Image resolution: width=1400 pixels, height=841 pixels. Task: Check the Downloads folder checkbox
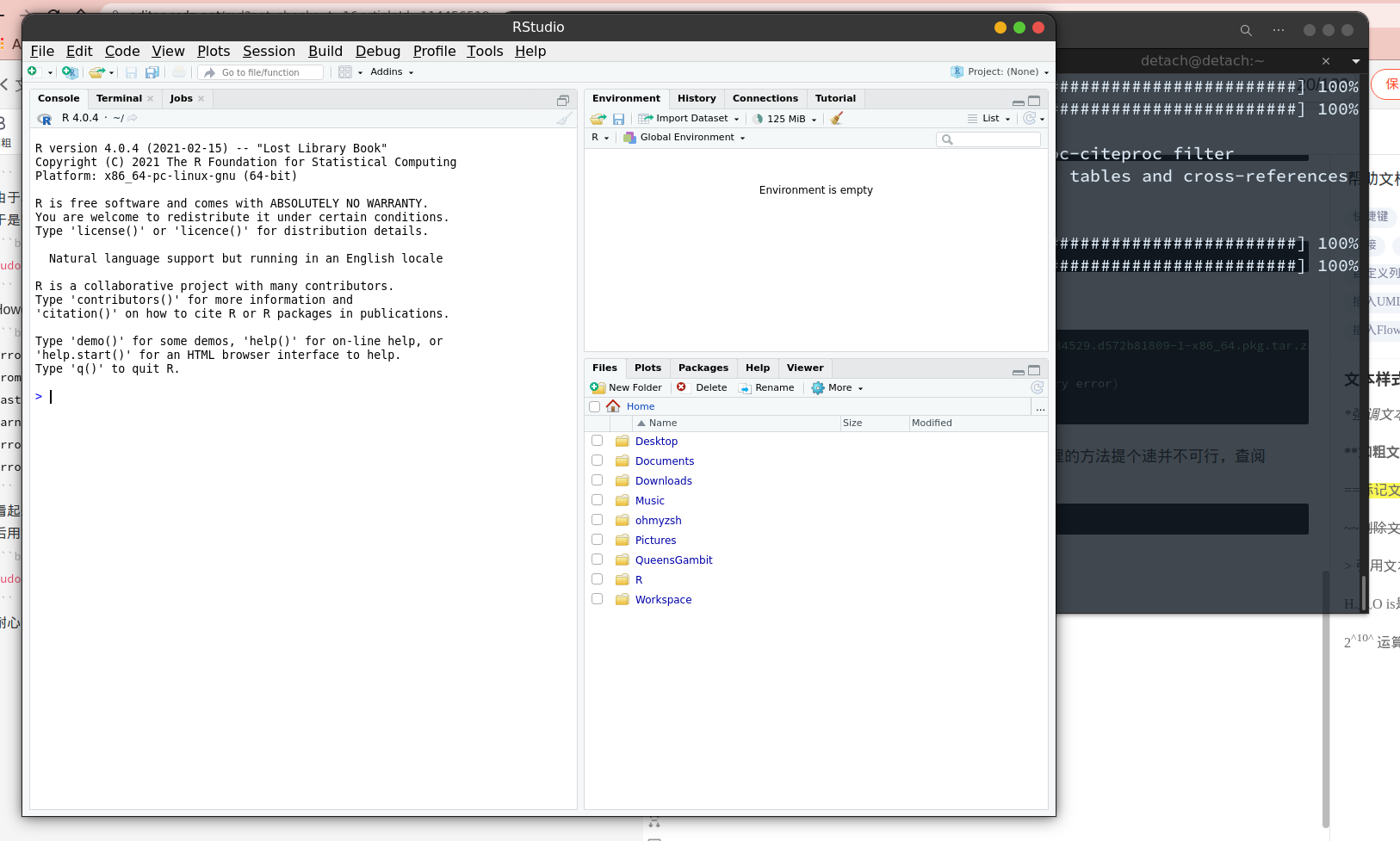tap(597, 479)
